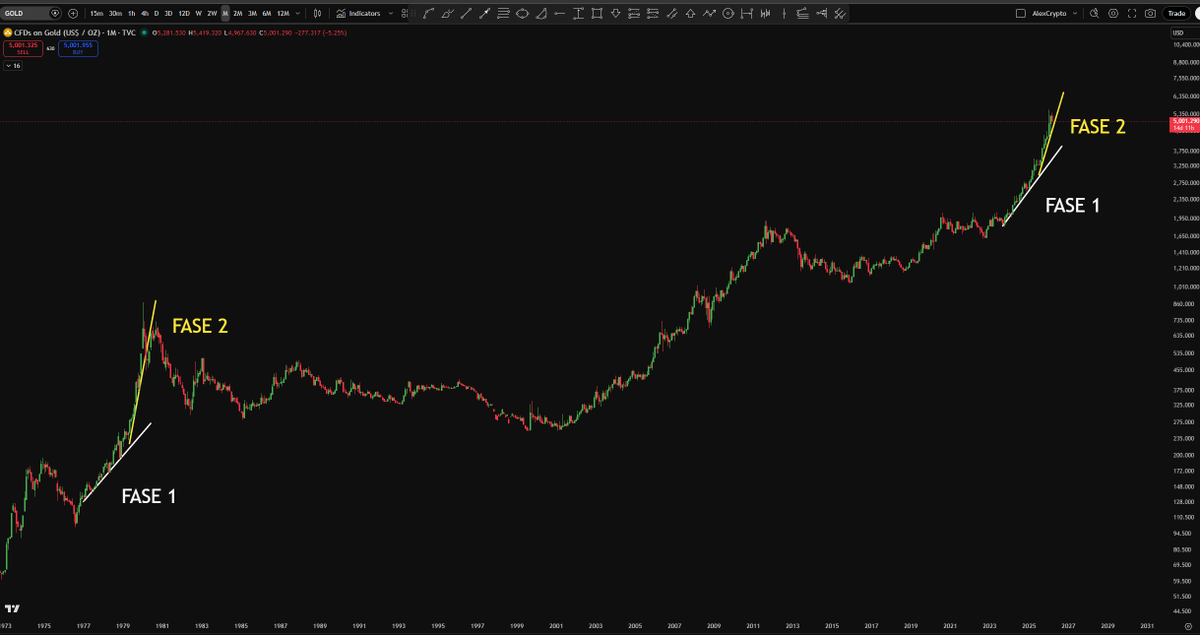1200x635 pixels.
Task: Select the last favorites toolbar drawing tool
Action: [x=839, y=14]
